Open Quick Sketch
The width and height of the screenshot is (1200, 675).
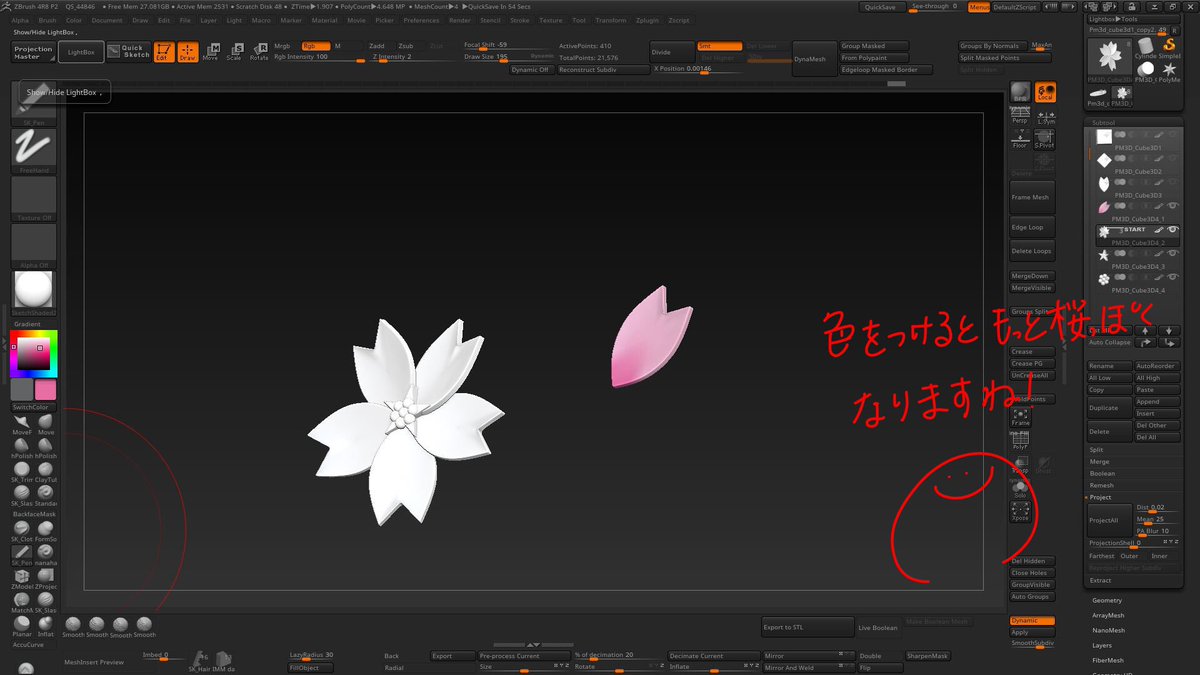(x=128, y=51)
